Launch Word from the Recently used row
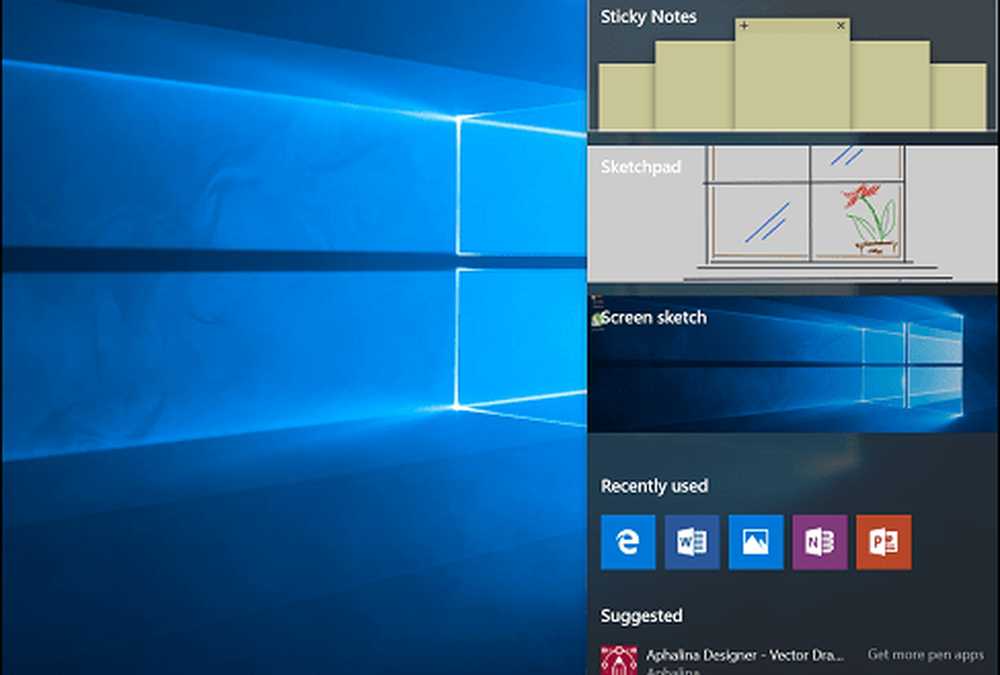1000x675 pixels. [692, 542]
